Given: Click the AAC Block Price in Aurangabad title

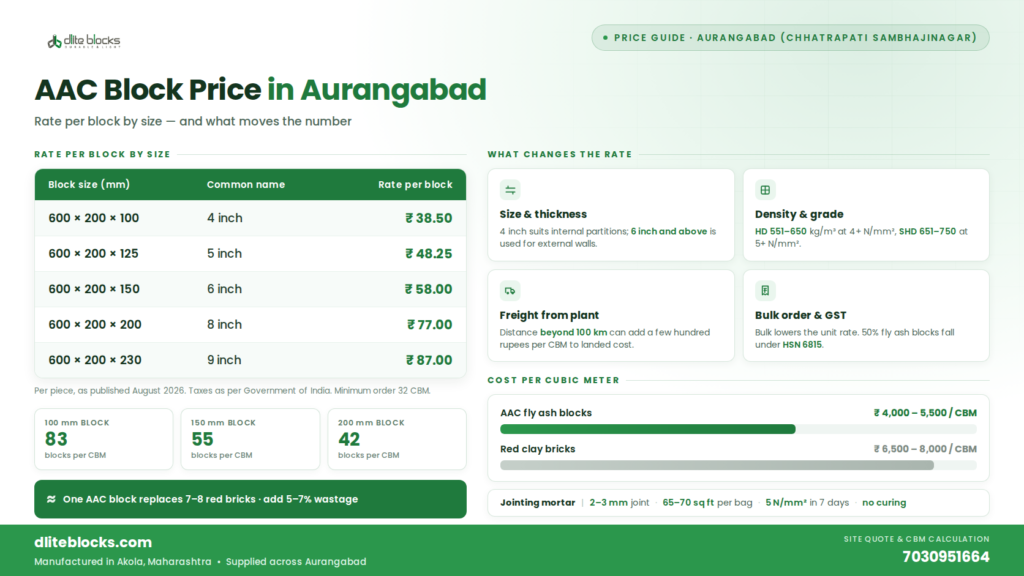Looking at the screenshot, I should tap(260, 89).
